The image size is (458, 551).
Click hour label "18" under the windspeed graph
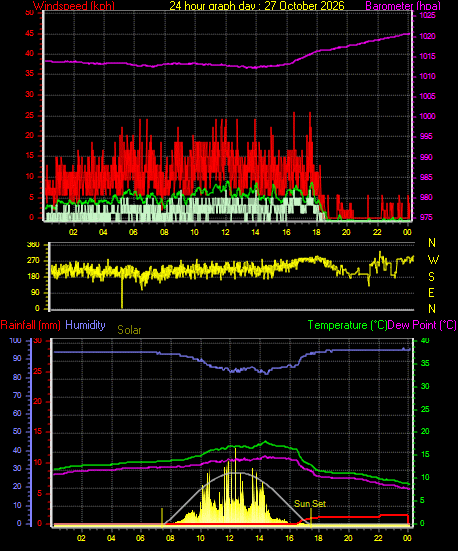316,232
